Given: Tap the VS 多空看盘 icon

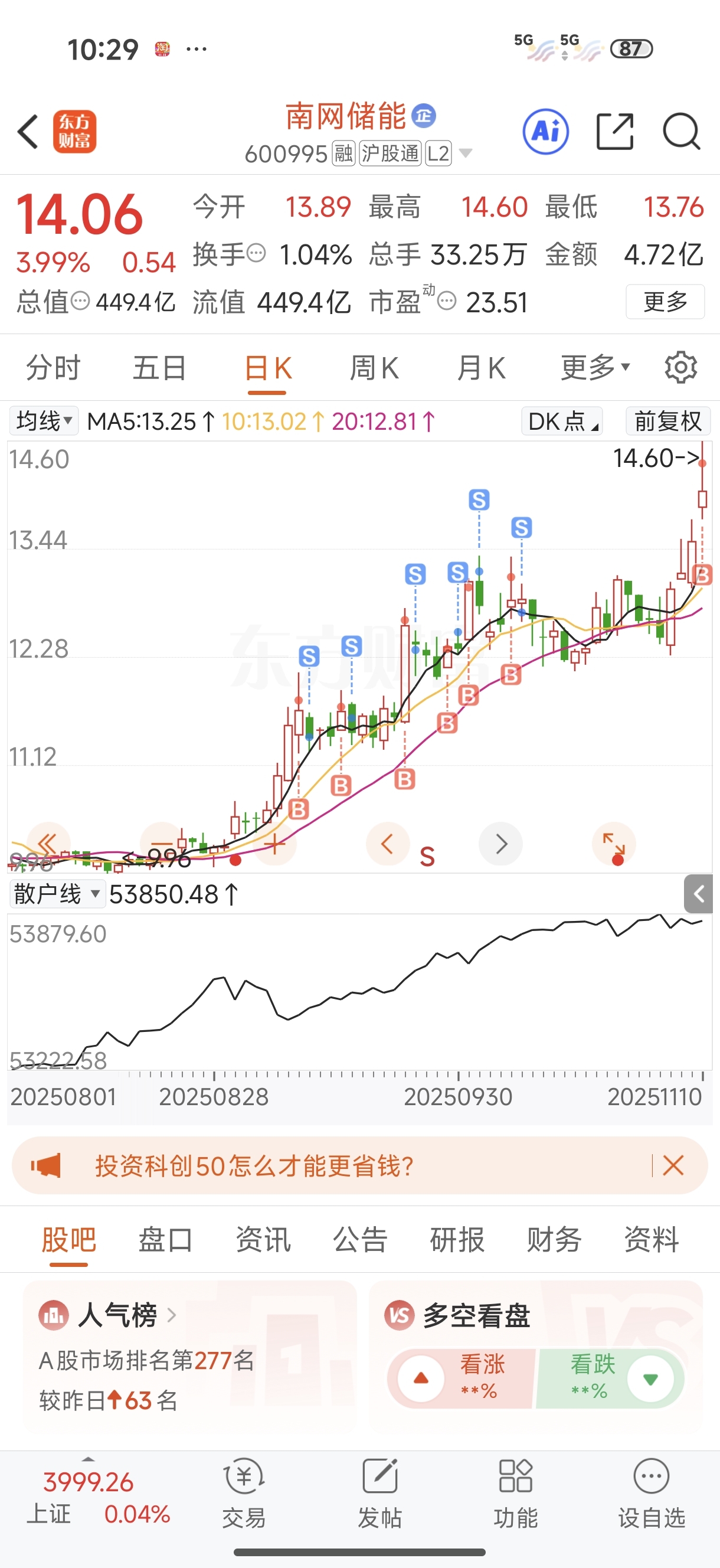Looking at the screenshot, I should click(x=398, y=1315).
